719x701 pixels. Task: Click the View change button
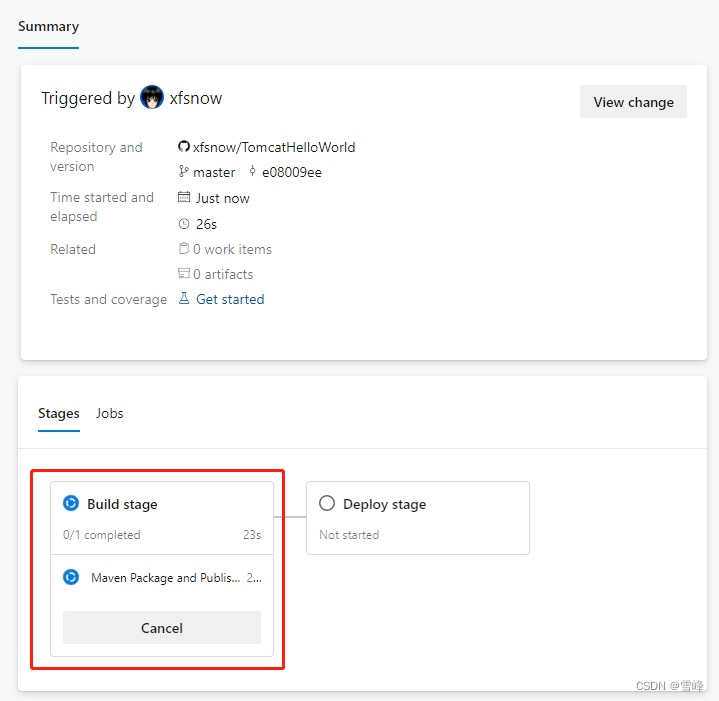point(633,102)
